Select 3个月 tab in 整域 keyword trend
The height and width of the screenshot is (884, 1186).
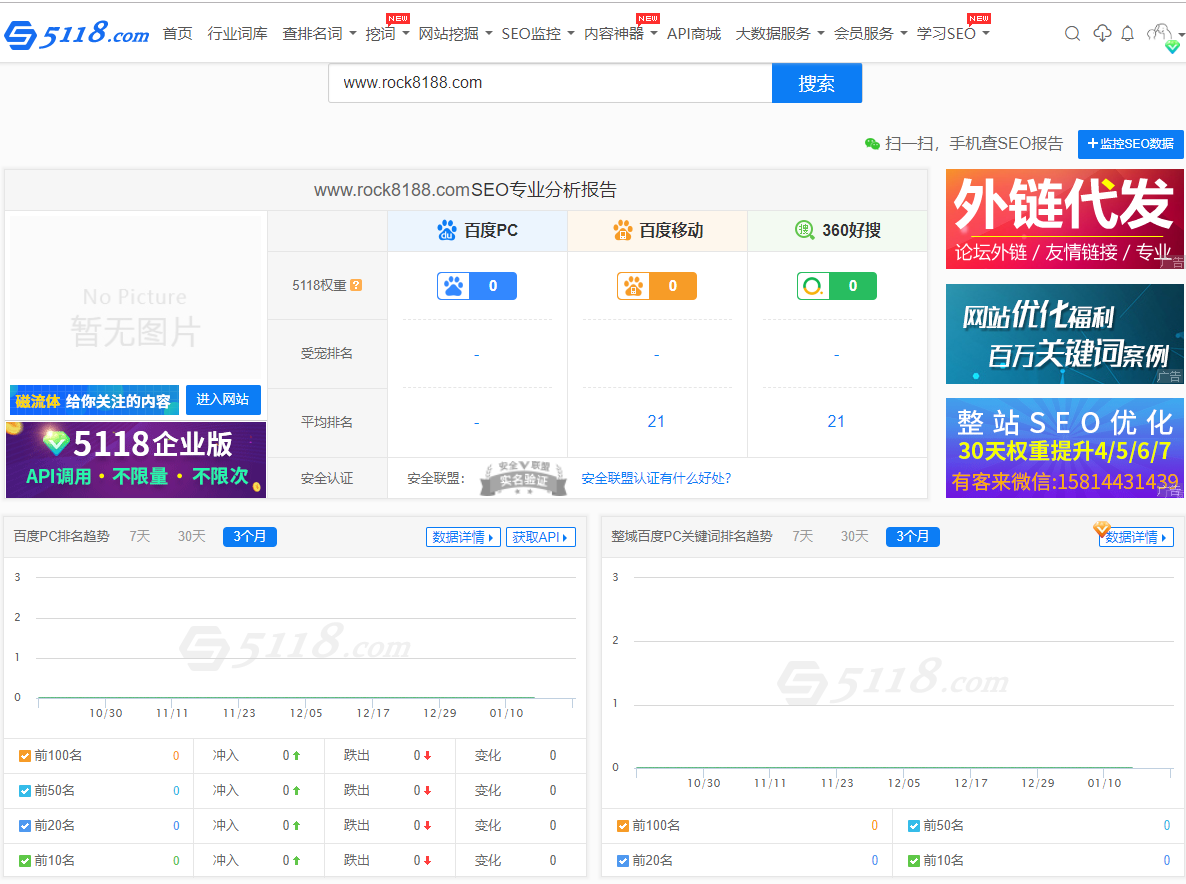coord(913,536)
